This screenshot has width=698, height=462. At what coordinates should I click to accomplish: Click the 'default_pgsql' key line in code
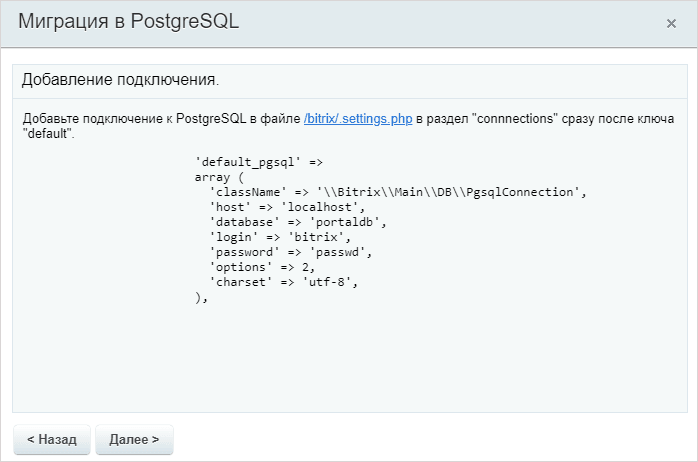(259, 162)
